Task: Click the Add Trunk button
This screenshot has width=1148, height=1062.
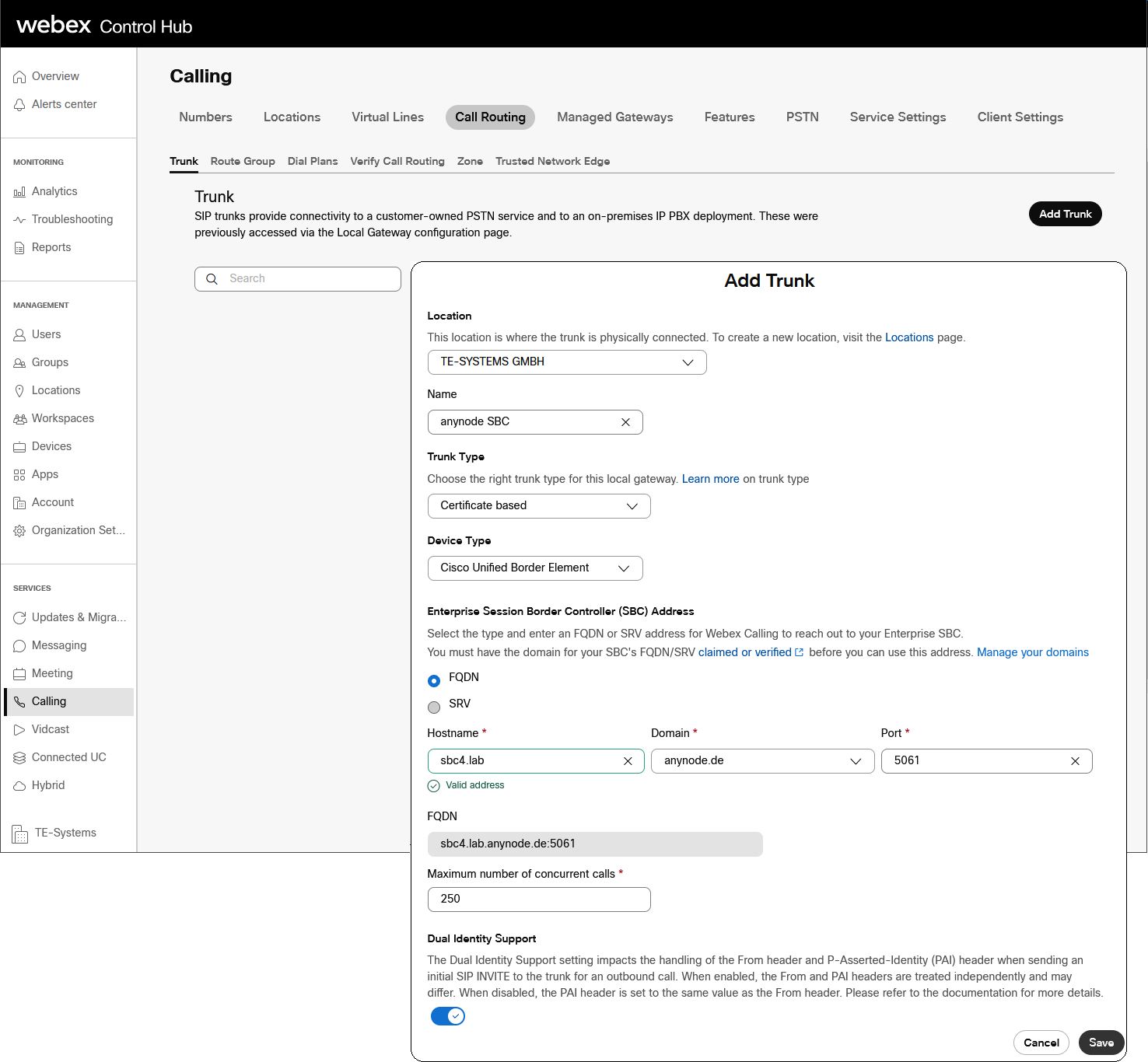Action: 1066,215
